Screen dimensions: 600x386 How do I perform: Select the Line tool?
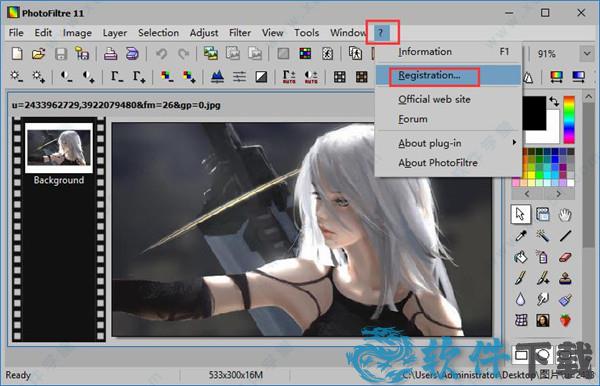click(x=565, y=236)
